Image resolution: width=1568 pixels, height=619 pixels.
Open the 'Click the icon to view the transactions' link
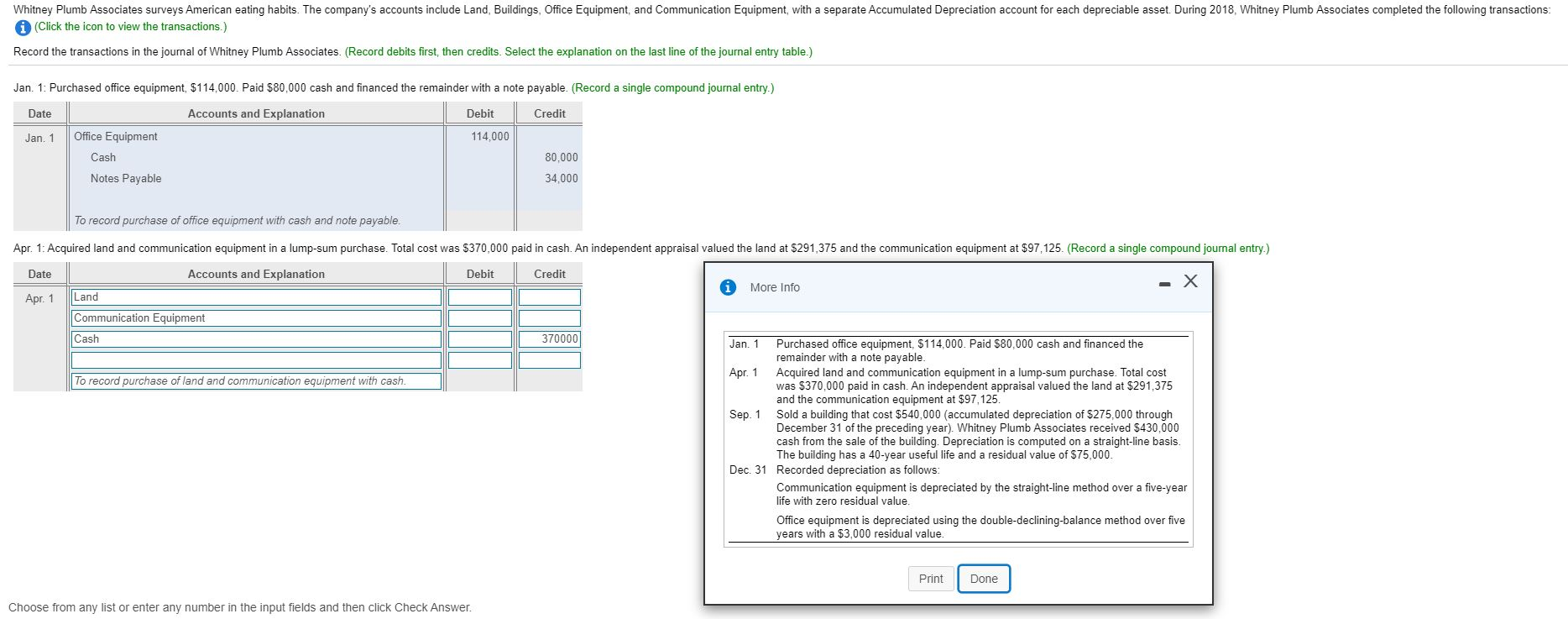coord(130,27)
